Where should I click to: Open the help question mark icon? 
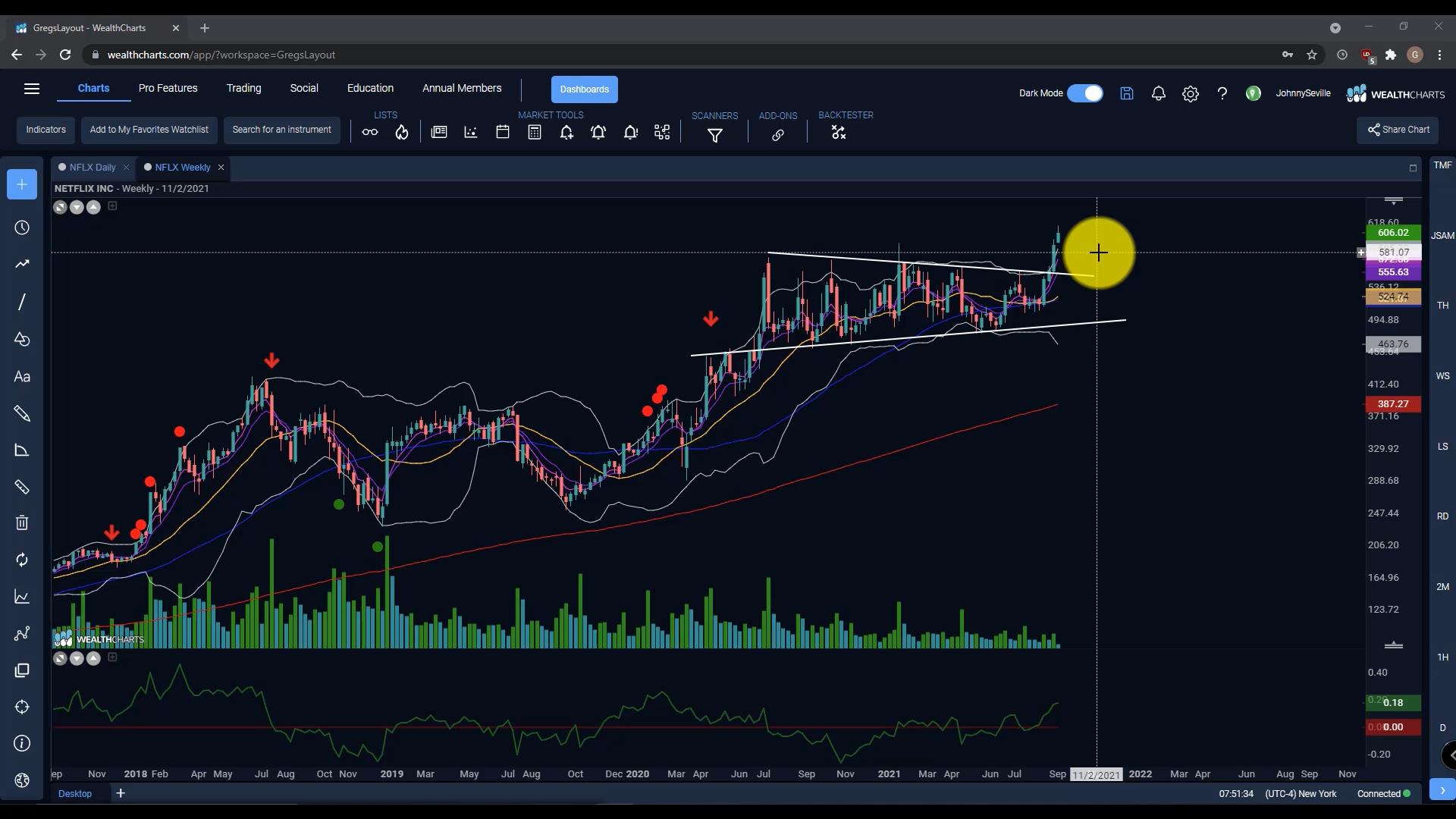point(1222,93)
